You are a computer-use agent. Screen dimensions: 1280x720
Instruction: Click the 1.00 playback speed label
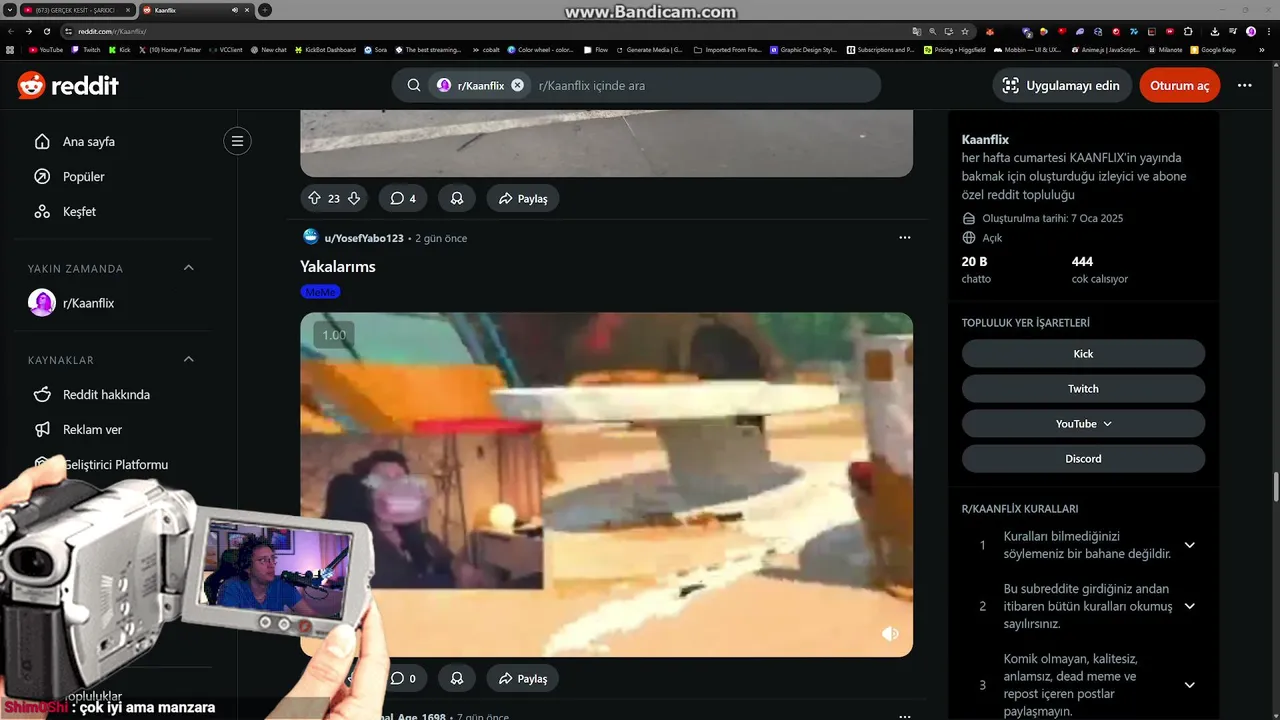[x=334, y=335]
